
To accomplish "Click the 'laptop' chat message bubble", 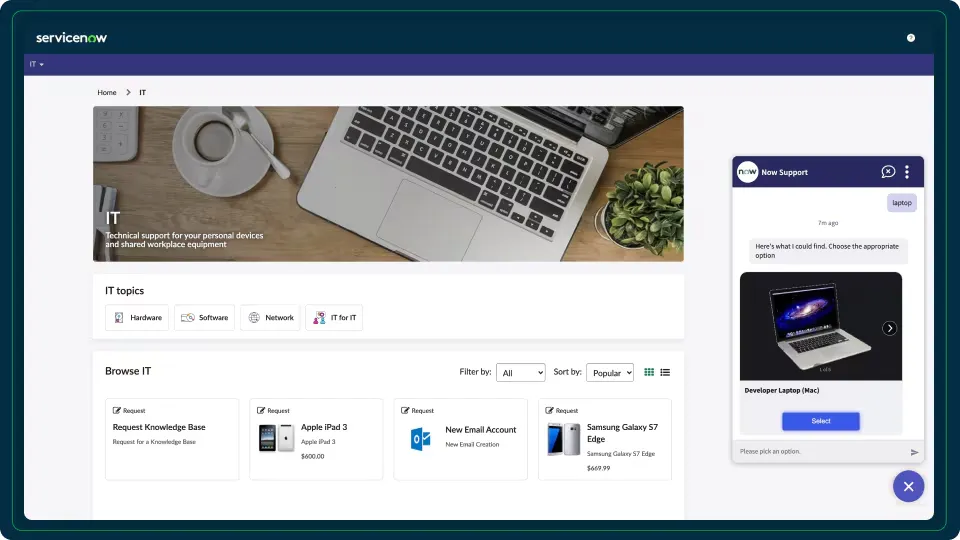I will tap(902, 203).
